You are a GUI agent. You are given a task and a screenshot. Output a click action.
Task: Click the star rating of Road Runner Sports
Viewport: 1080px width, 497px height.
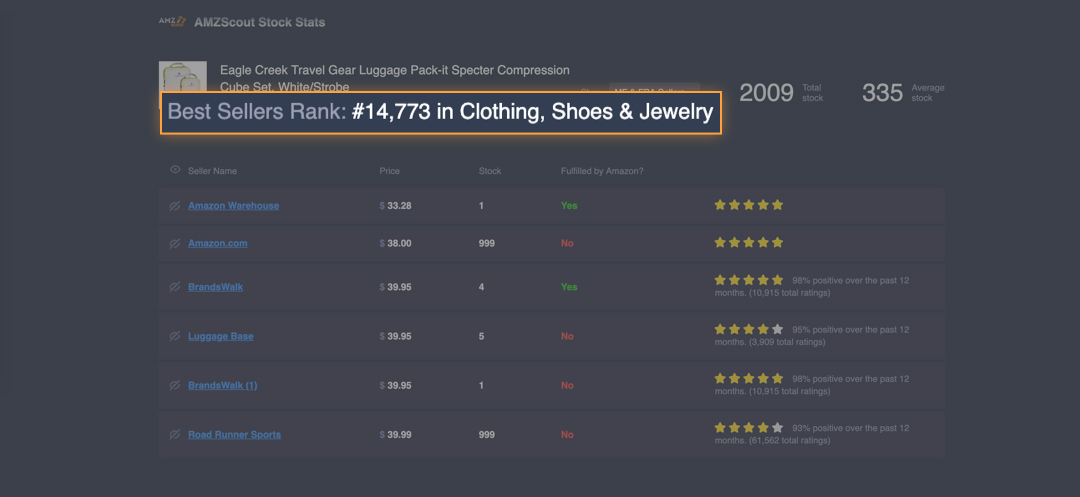749,427
